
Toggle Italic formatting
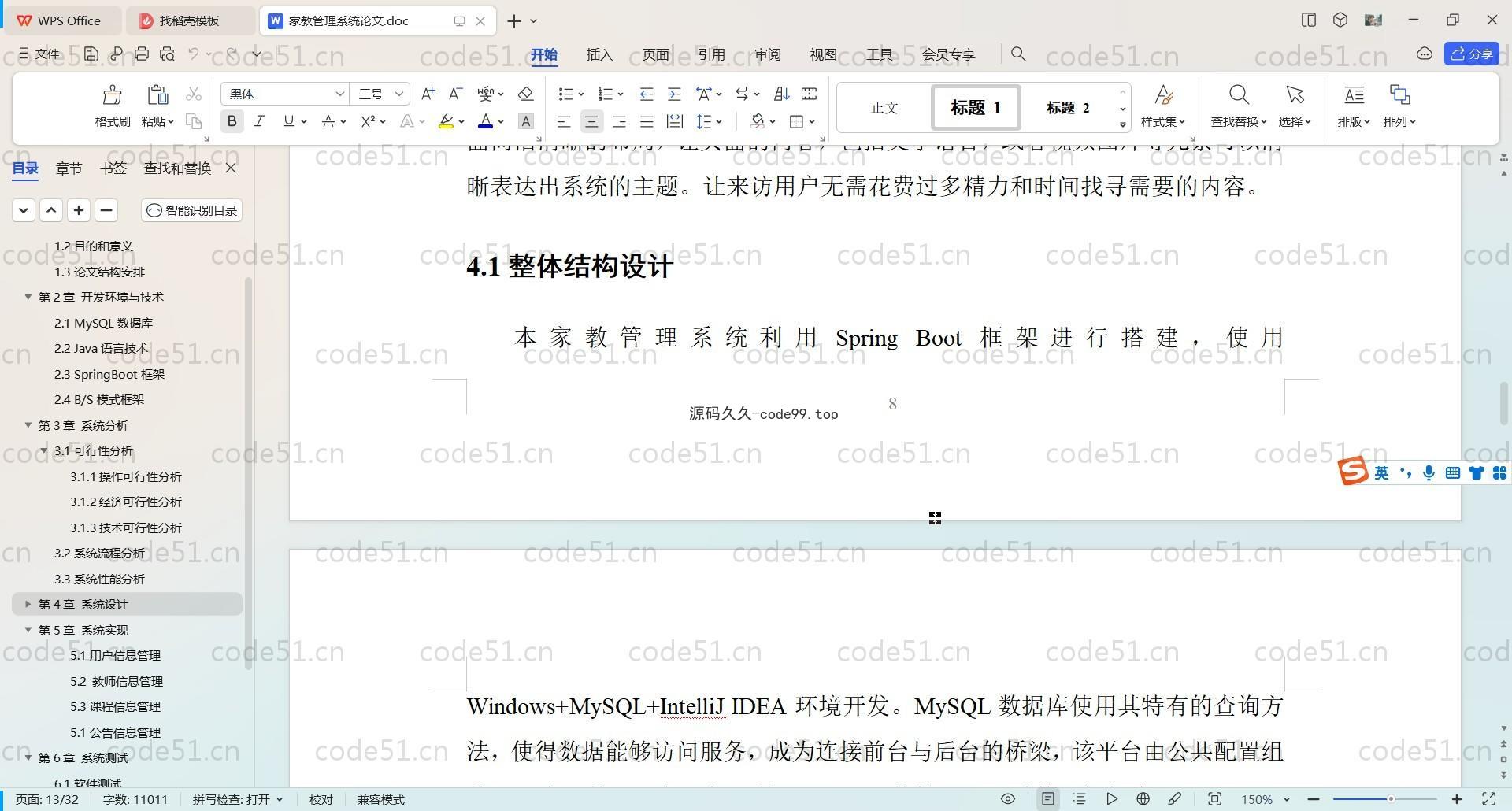point(259,121)
